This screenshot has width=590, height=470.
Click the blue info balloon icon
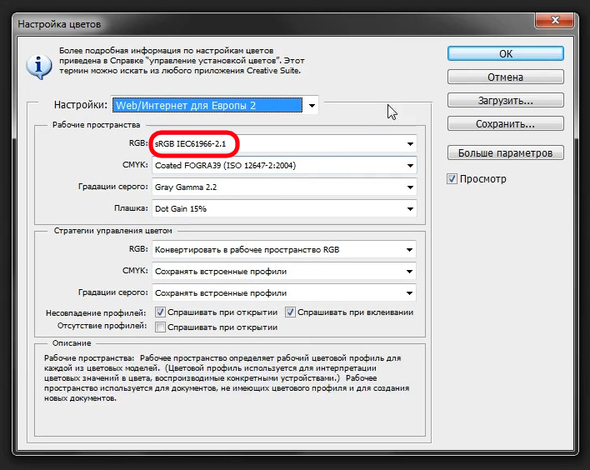click(x=39, y=67)
